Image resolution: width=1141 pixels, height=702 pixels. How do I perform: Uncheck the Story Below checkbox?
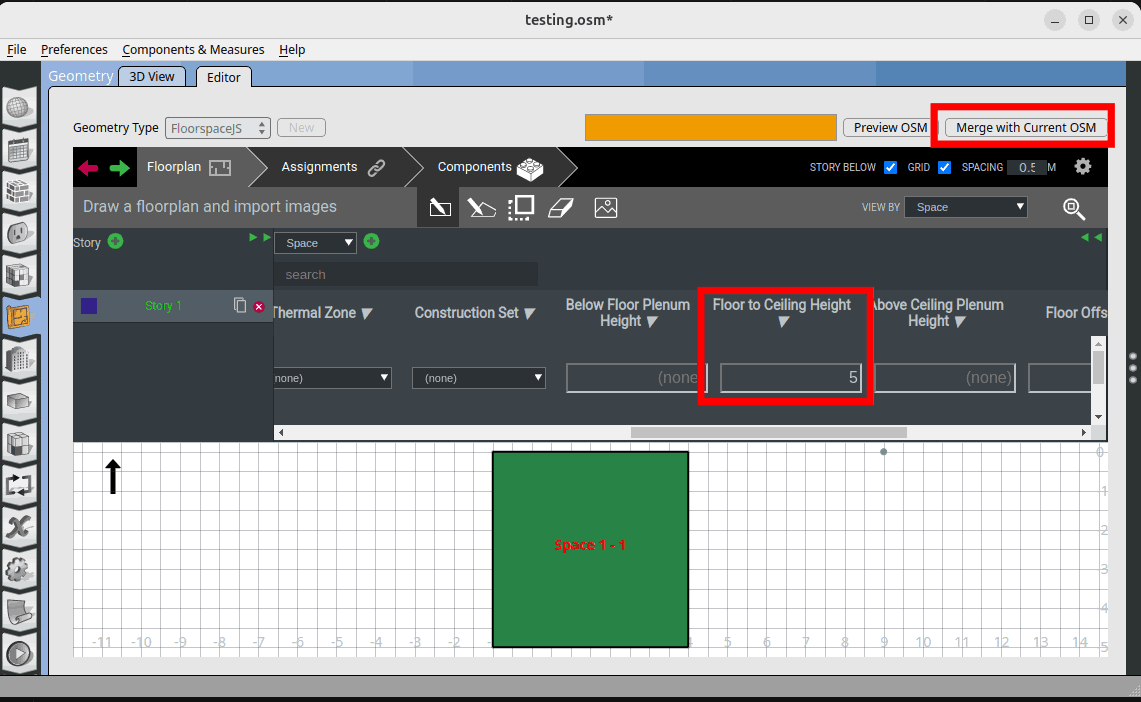point(890,167)
